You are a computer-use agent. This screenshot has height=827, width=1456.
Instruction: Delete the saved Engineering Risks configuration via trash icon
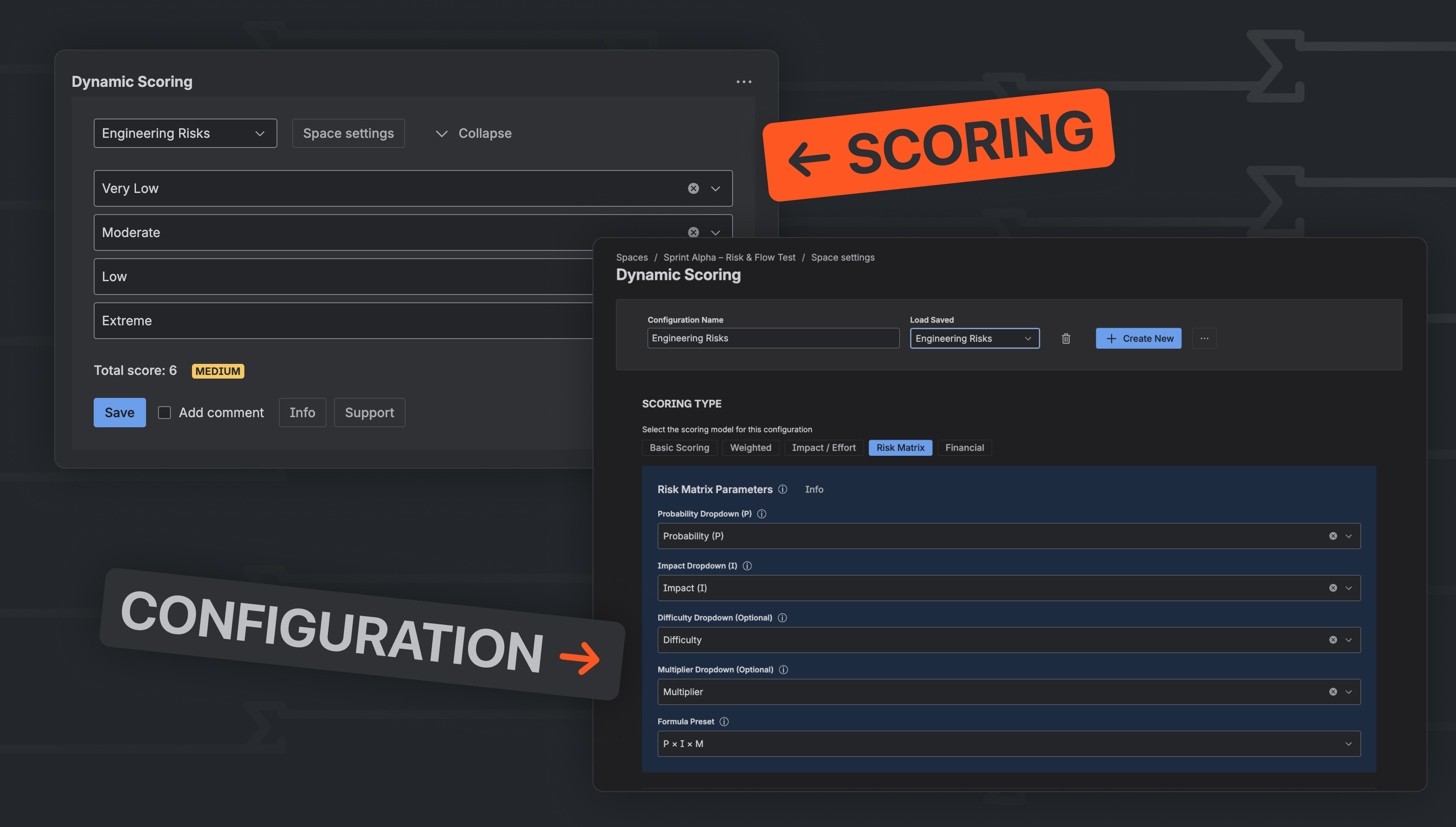(1066, 338)
